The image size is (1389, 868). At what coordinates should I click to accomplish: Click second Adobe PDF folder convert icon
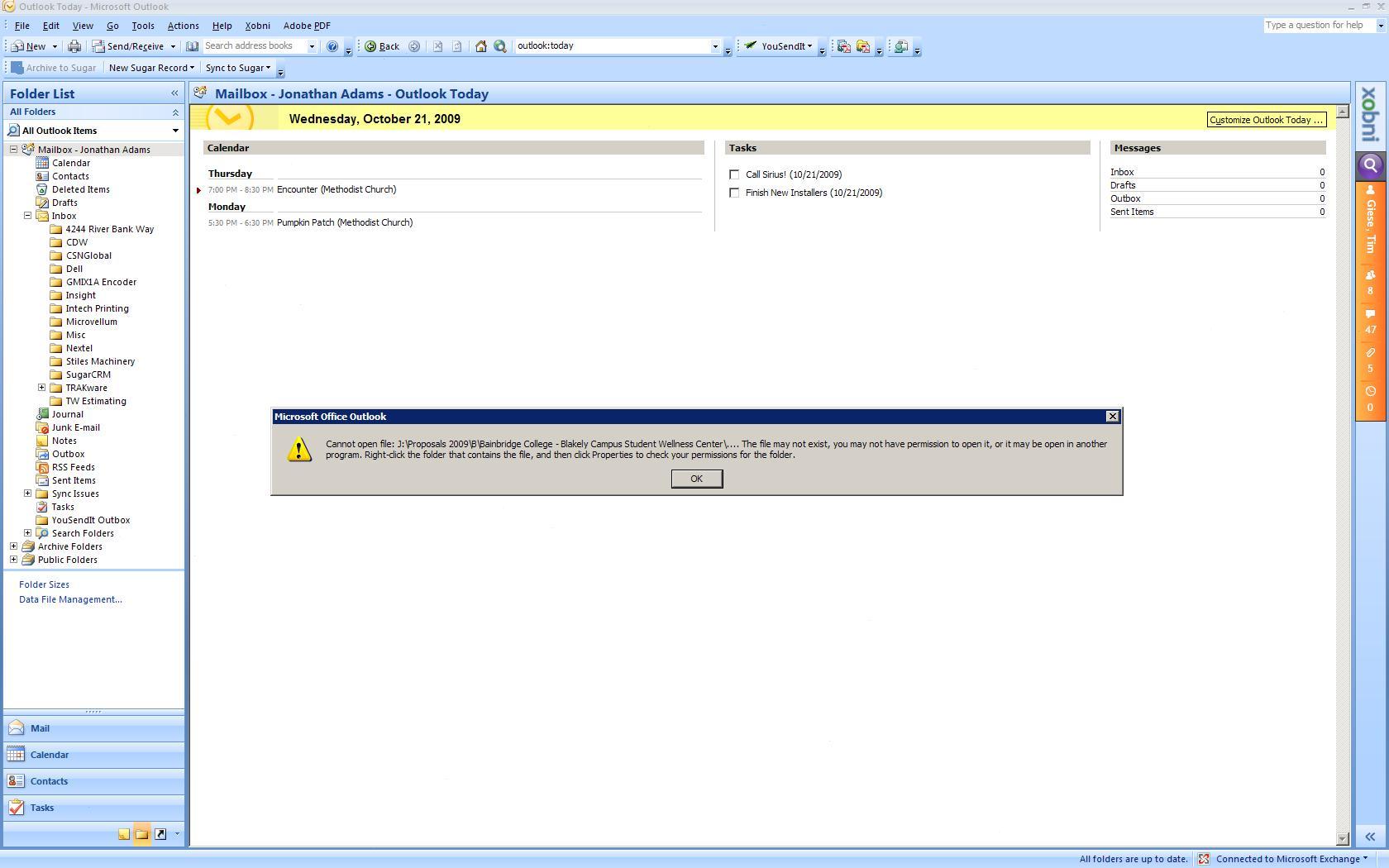click(x=863, y=46)
